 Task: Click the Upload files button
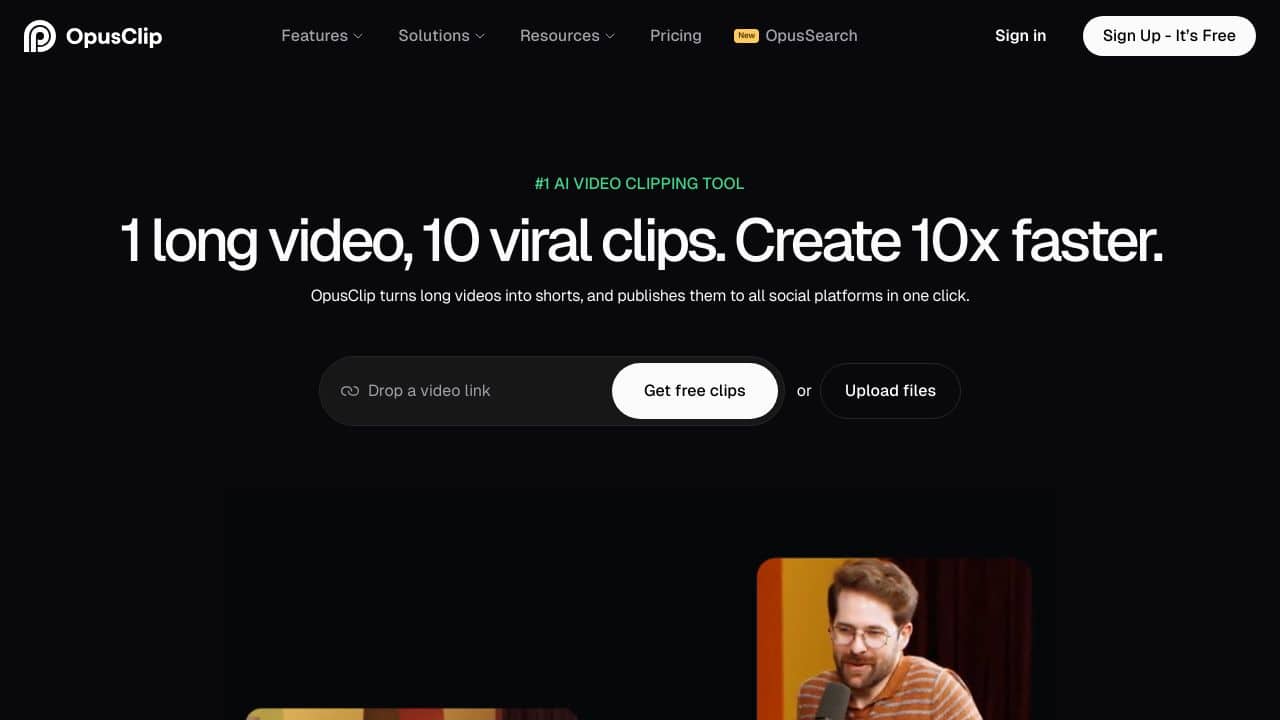click(x=890, y=391)
